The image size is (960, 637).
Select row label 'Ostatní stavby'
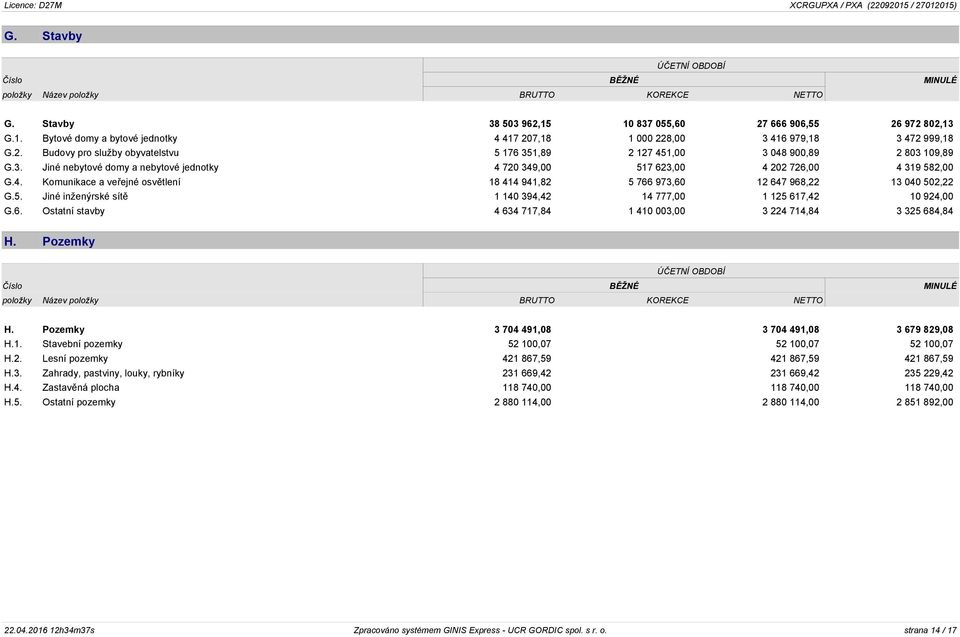tap(73, 211)
